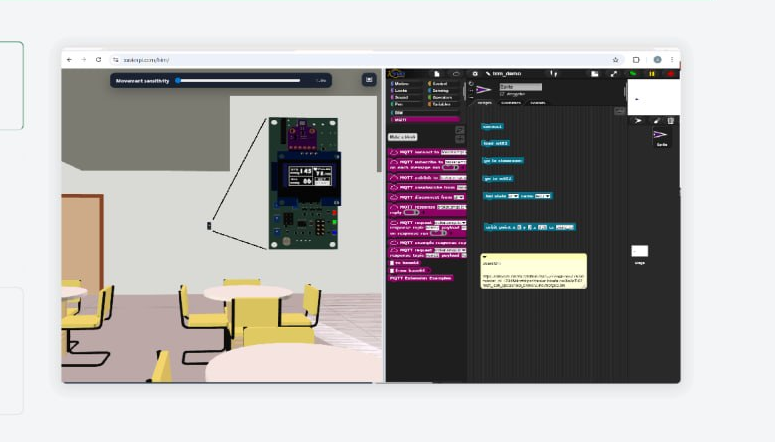Select the Operators block category
Viewport: 775px width, 442px height.
coord(443,97)
